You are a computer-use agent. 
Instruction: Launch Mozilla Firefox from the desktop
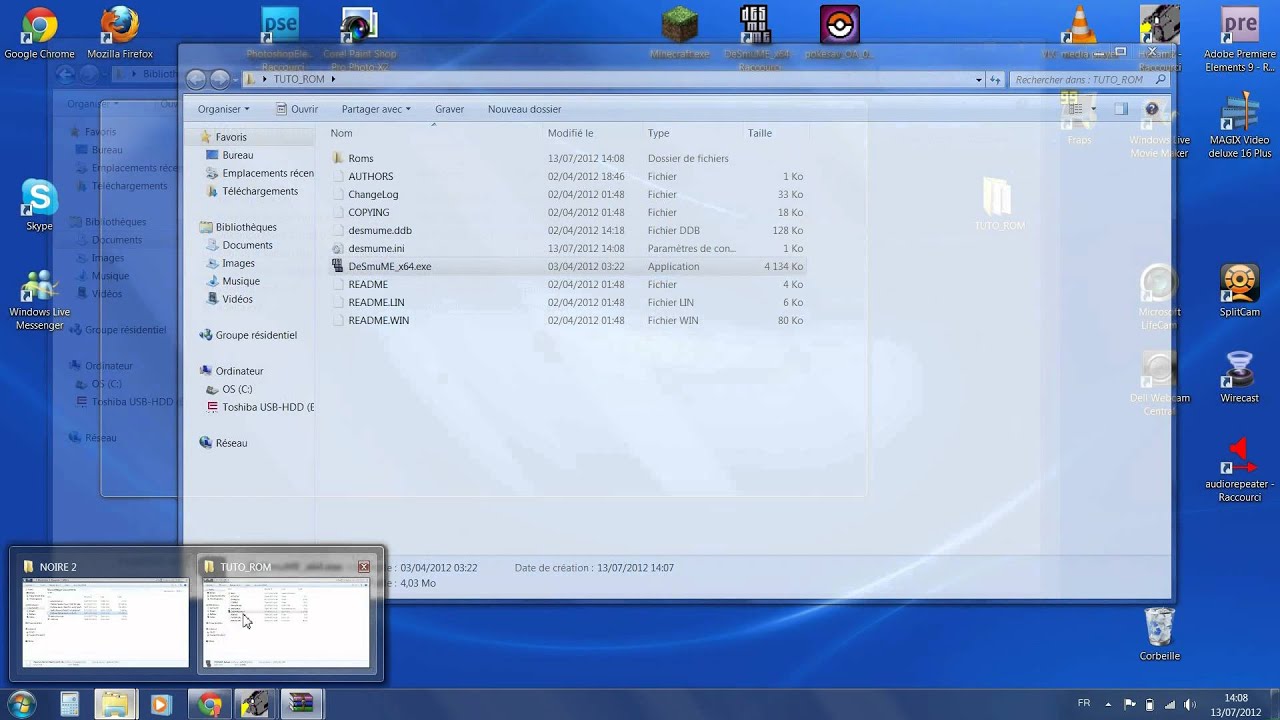(120, 32)
